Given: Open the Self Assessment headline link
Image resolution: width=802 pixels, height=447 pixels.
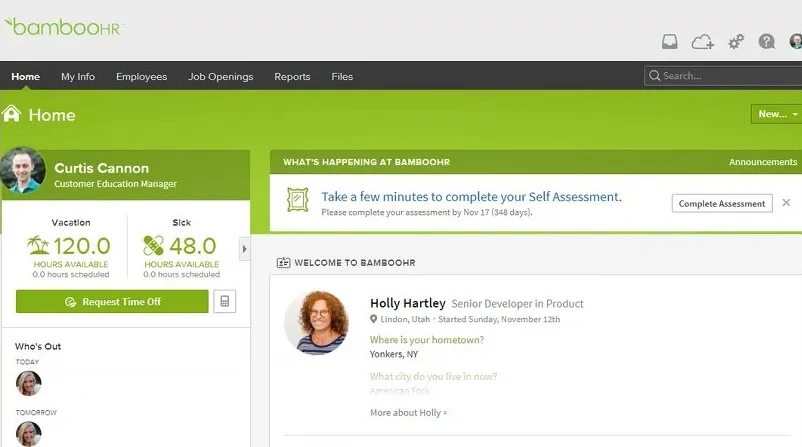Looking at the screenshot, I should (x=471, y=197).
